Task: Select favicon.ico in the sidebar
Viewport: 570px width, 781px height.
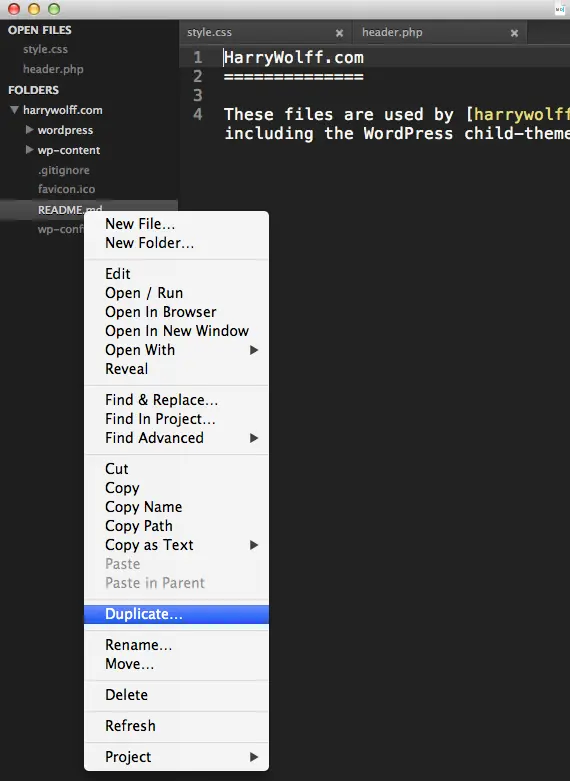Action: point(66,189)
